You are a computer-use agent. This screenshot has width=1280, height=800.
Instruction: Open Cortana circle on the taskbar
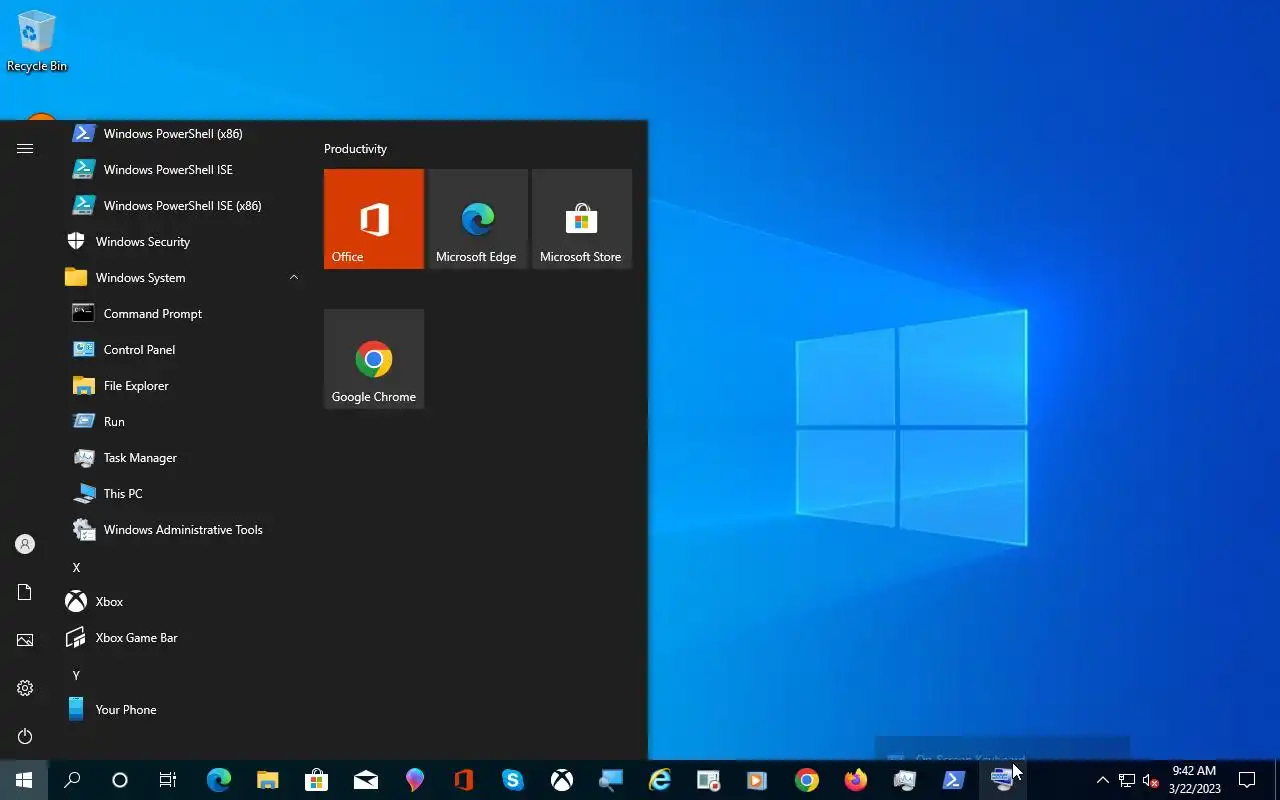pyautogui.click(x=120, y=780)
